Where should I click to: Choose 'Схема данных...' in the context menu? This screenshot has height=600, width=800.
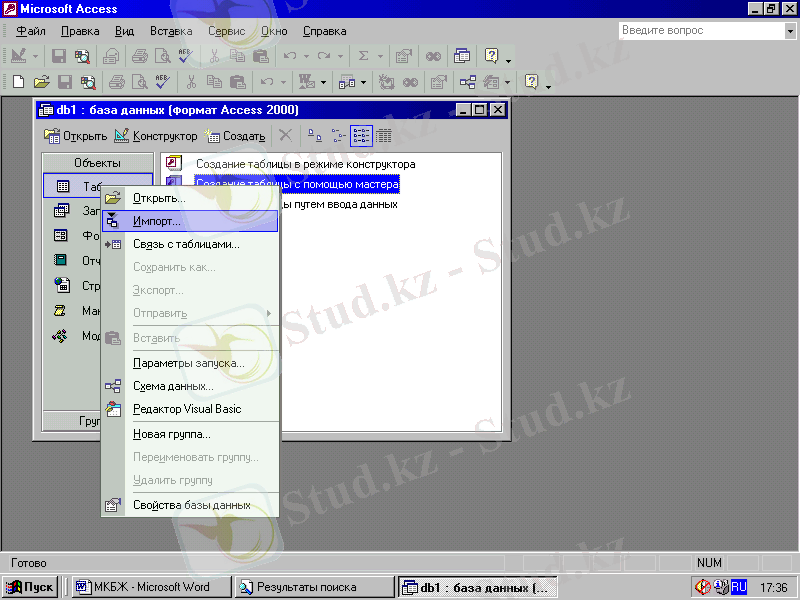(190, 386)
